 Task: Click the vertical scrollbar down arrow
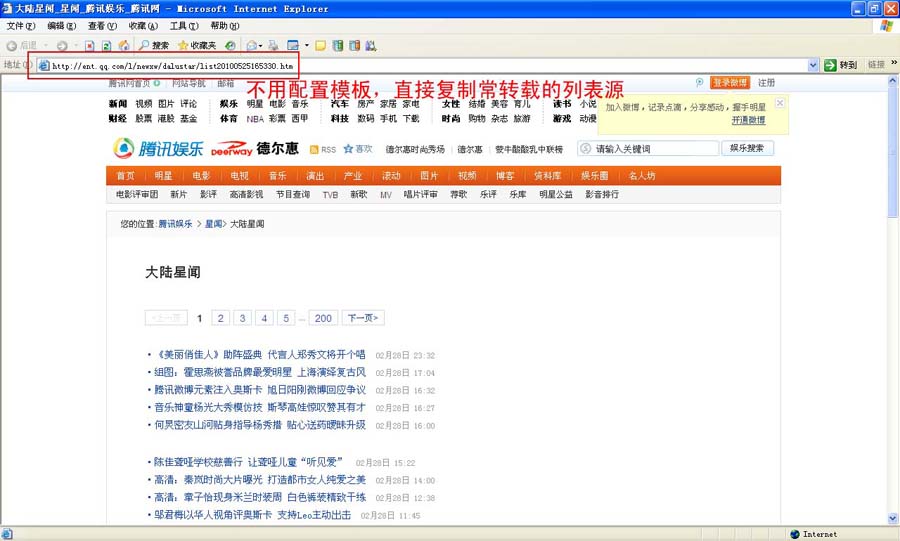tap(893, 518)
